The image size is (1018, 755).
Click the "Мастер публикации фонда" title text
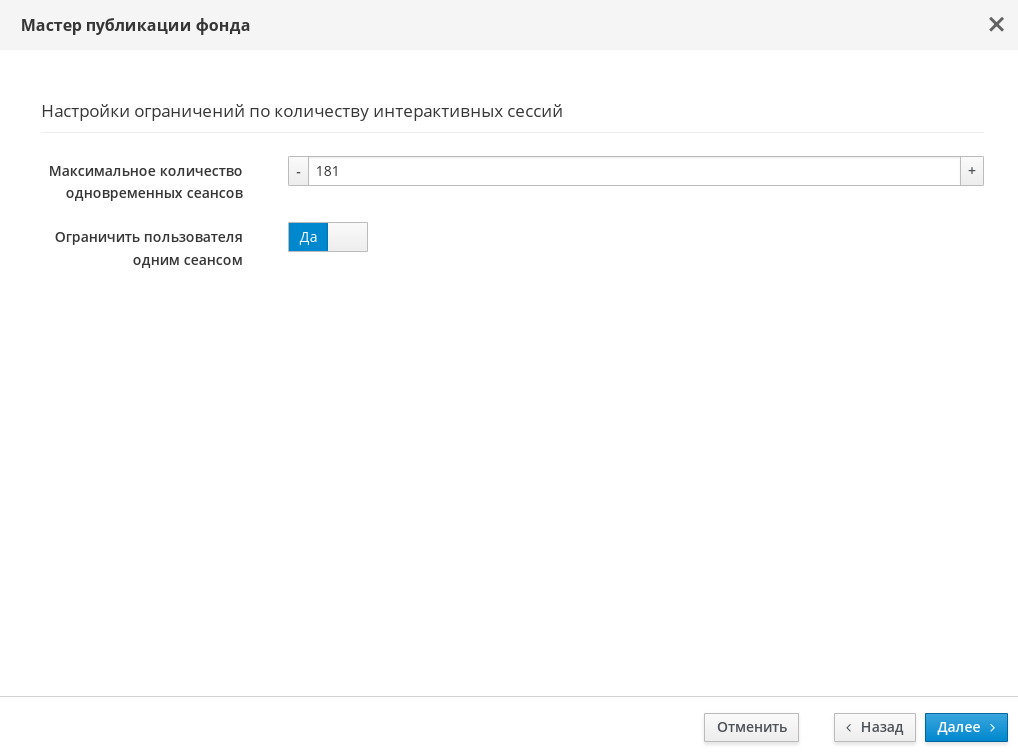(135, 25)
